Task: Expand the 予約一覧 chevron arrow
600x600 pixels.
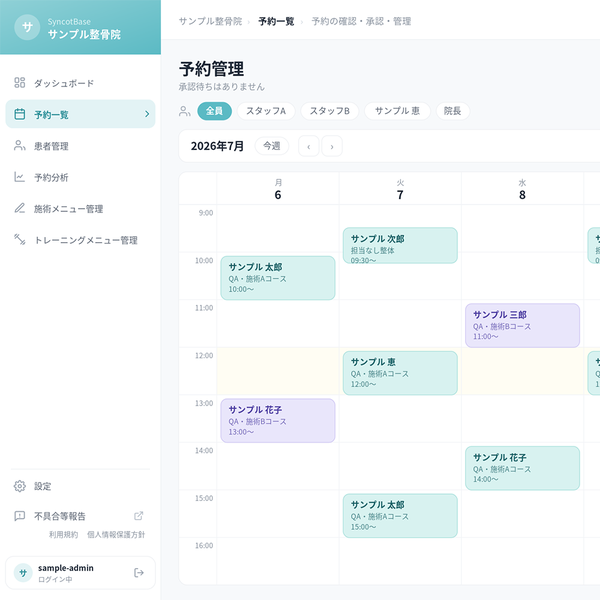Action: (147, 114)
